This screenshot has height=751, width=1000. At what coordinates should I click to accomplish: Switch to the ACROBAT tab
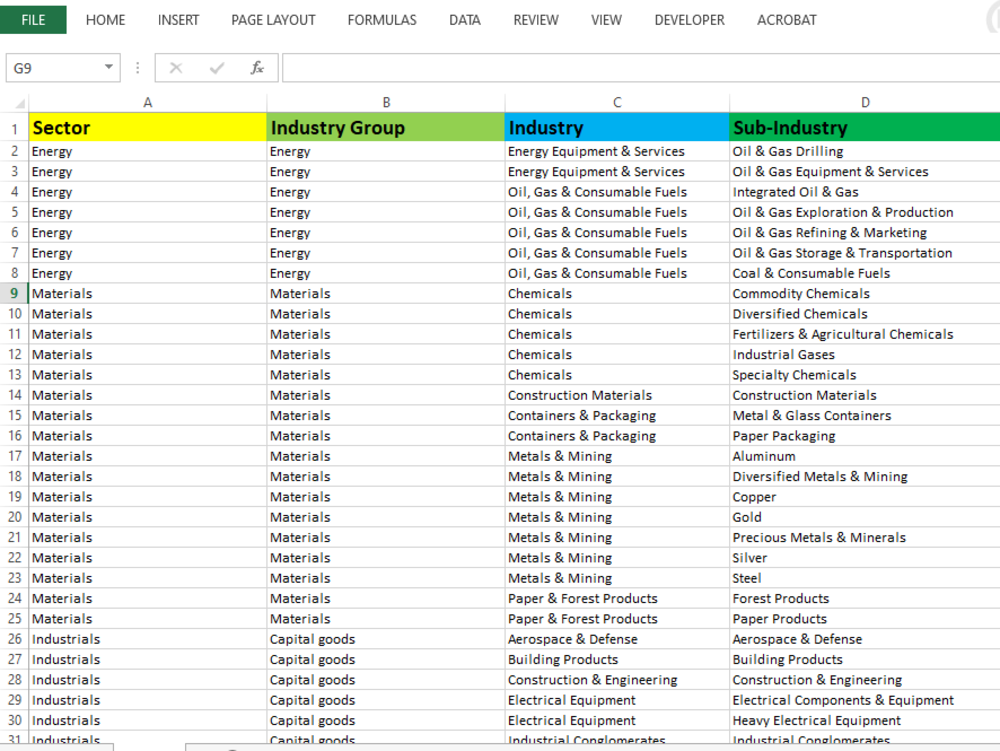pyautogui.click(x=786, y=20)
